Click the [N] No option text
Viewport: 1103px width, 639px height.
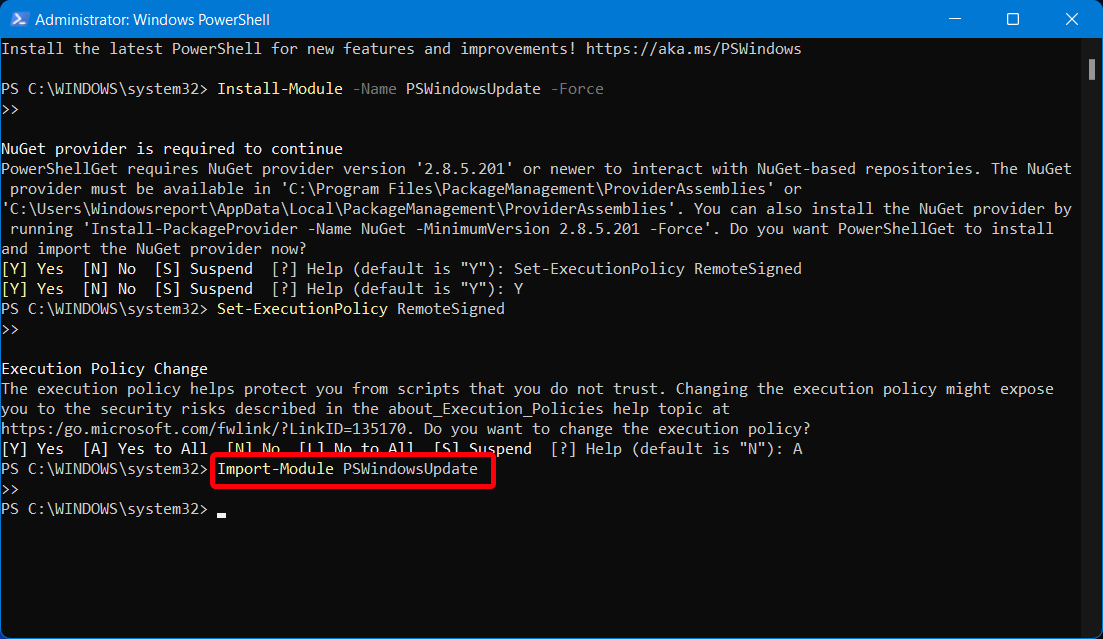[x=110, y=268]
